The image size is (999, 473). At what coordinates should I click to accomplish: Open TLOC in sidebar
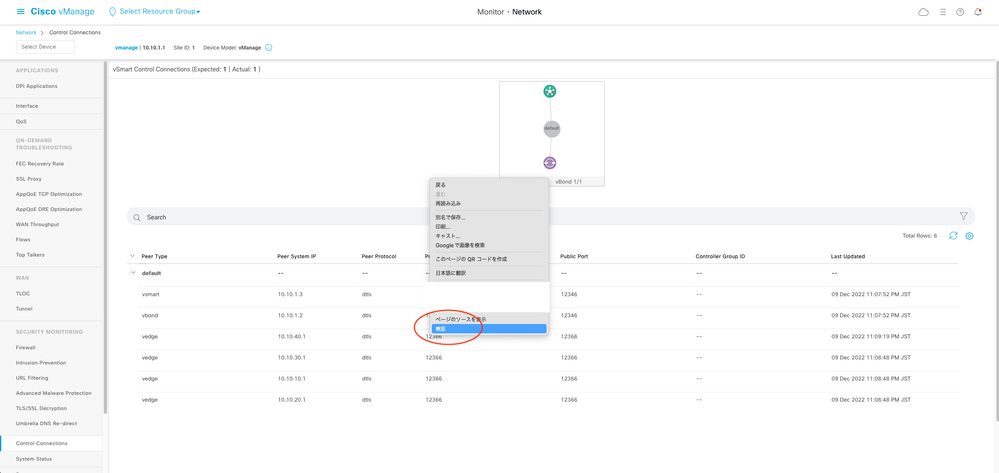click(x=23, y=293)
